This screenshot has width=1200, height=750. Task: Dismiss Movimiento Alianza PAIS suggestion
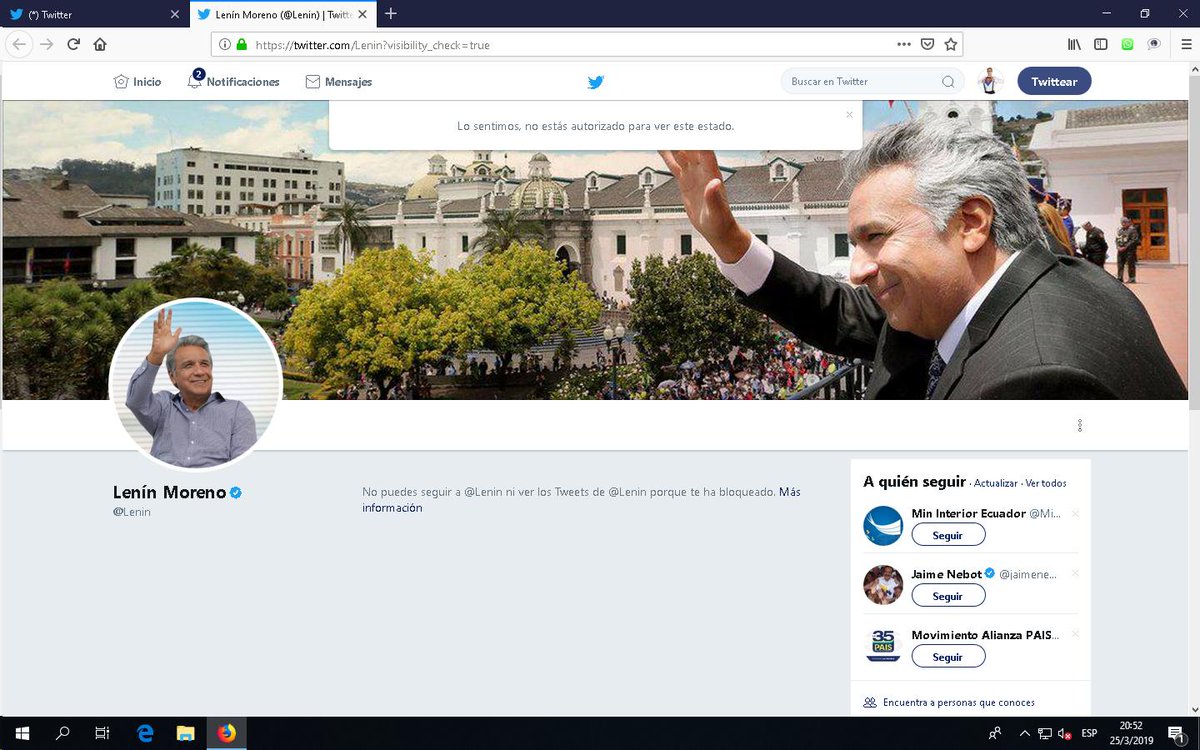(x=1075, y=635)
